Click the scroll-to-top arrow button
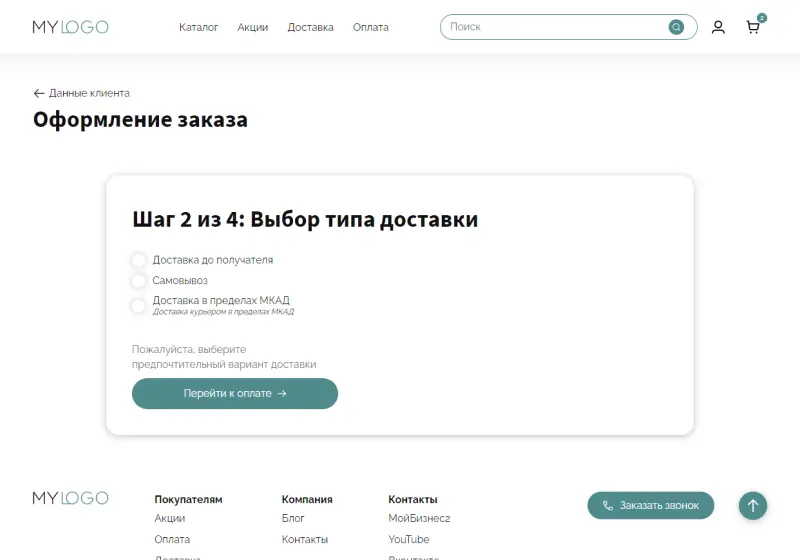800x560 pixels. pos(753,506)
